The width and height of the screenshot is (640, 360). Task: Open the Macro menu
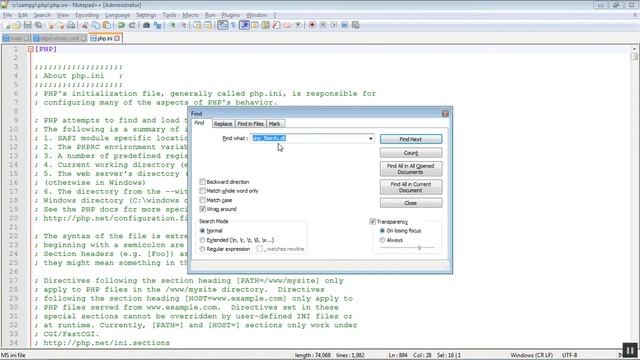tap(190, 15)
